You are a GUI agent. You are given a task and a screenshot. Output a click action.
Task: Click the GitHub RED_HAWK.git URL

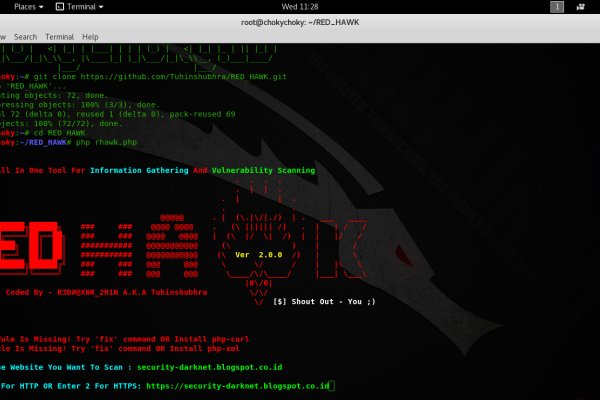(185, 74)
